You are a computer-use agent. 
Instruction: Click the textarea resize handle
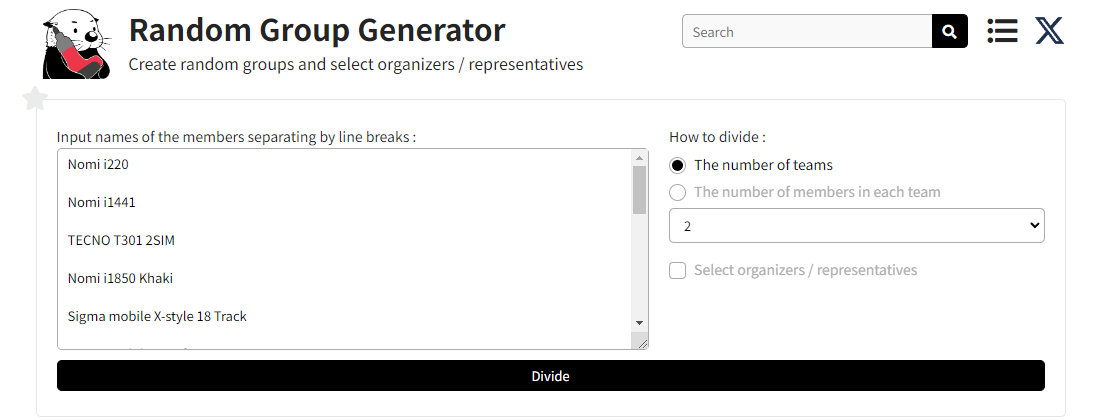click(640, 342)
